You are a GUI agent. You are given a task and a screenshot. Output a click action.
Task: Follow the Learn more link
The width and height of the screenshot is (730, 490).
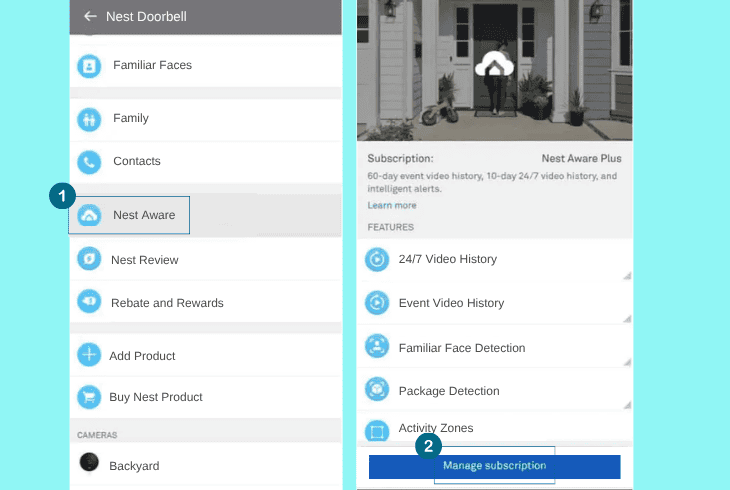click(x=392, y=205)
